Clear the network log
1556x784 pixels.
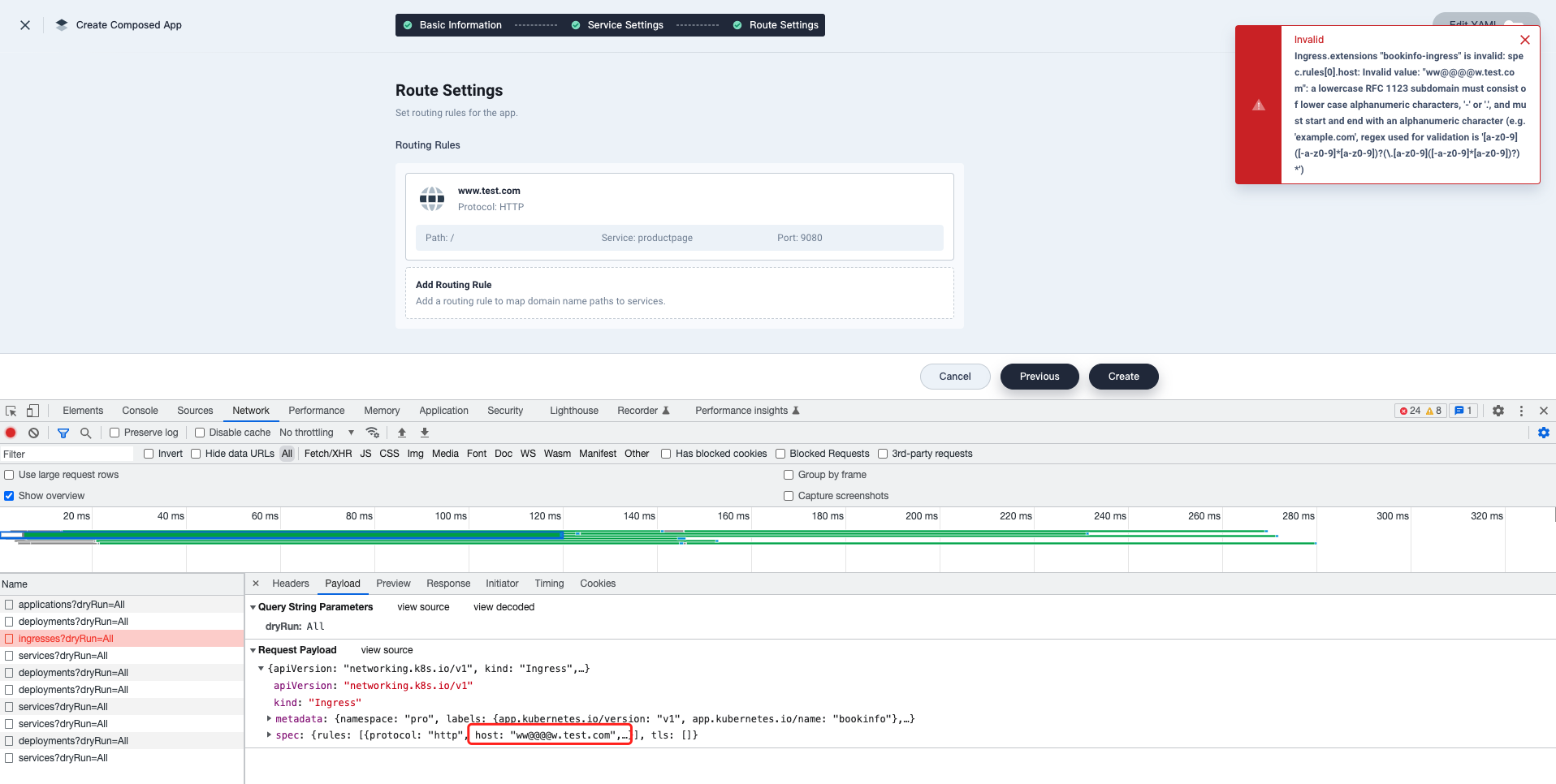[x=33, y=433]
